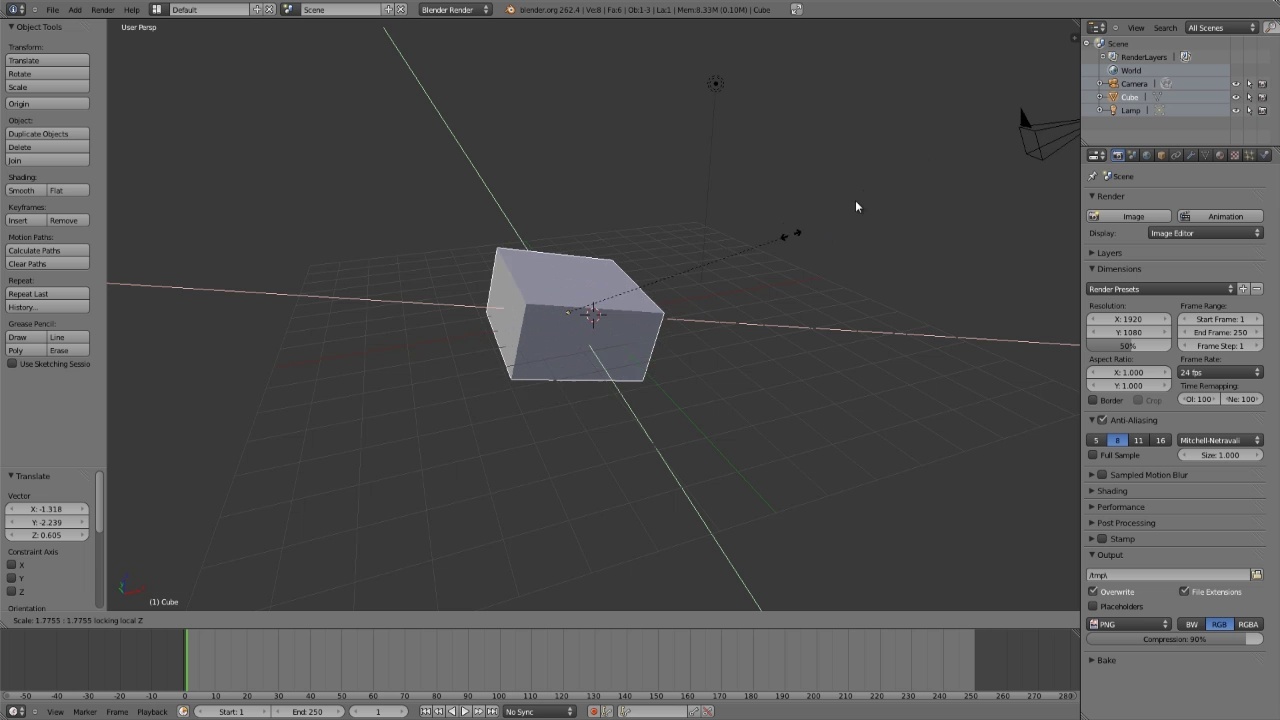The width and height of the screenshot is (1280, 720).
Task: Open the Add menu
Action: tap(75, 9)
